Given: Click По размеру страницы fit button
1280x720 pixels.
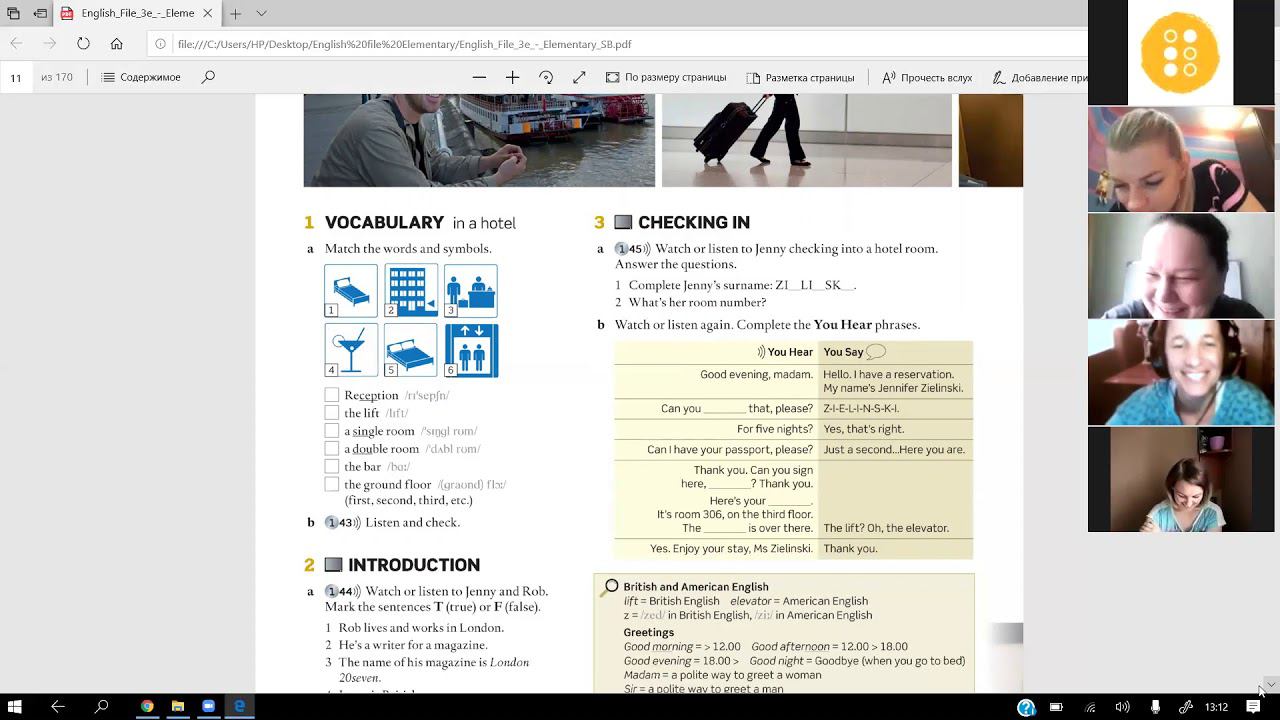Looking at the screenshot, I should tap(666, 77).
